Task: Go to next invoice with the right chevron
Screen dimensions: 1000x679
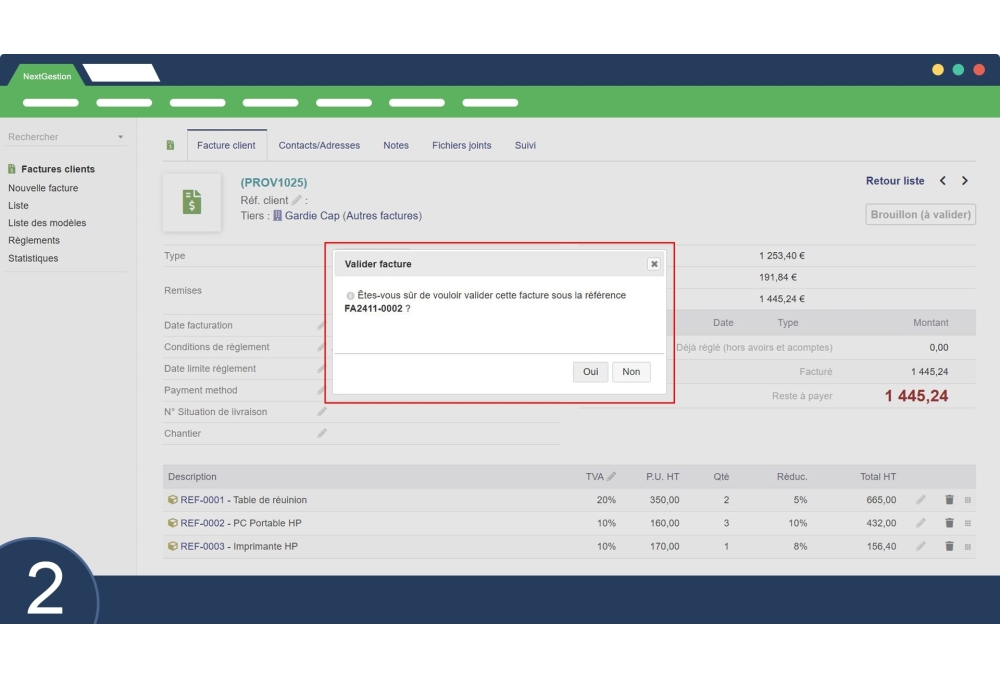Action: [x=964, y=181]
